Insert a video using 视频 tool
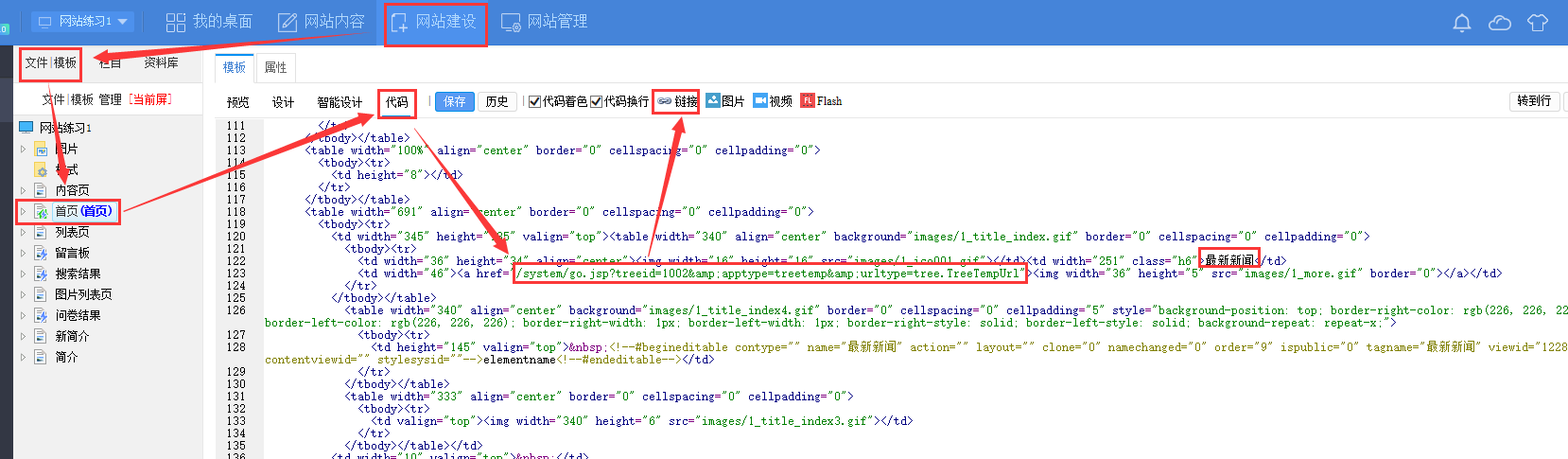This screenshot has height=459, width=1568. point(773,101)
